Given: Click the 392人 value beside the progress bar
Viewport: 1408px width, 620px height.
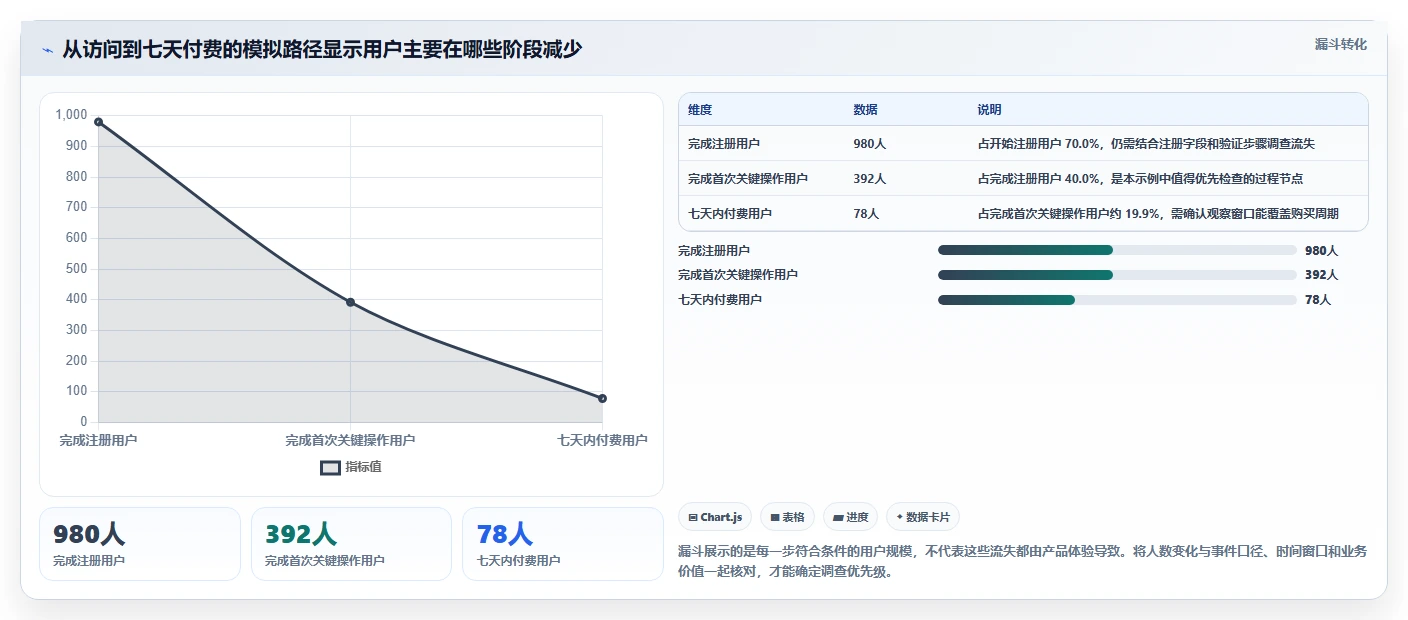Looking at the screenshot, I should [1321, 275].
